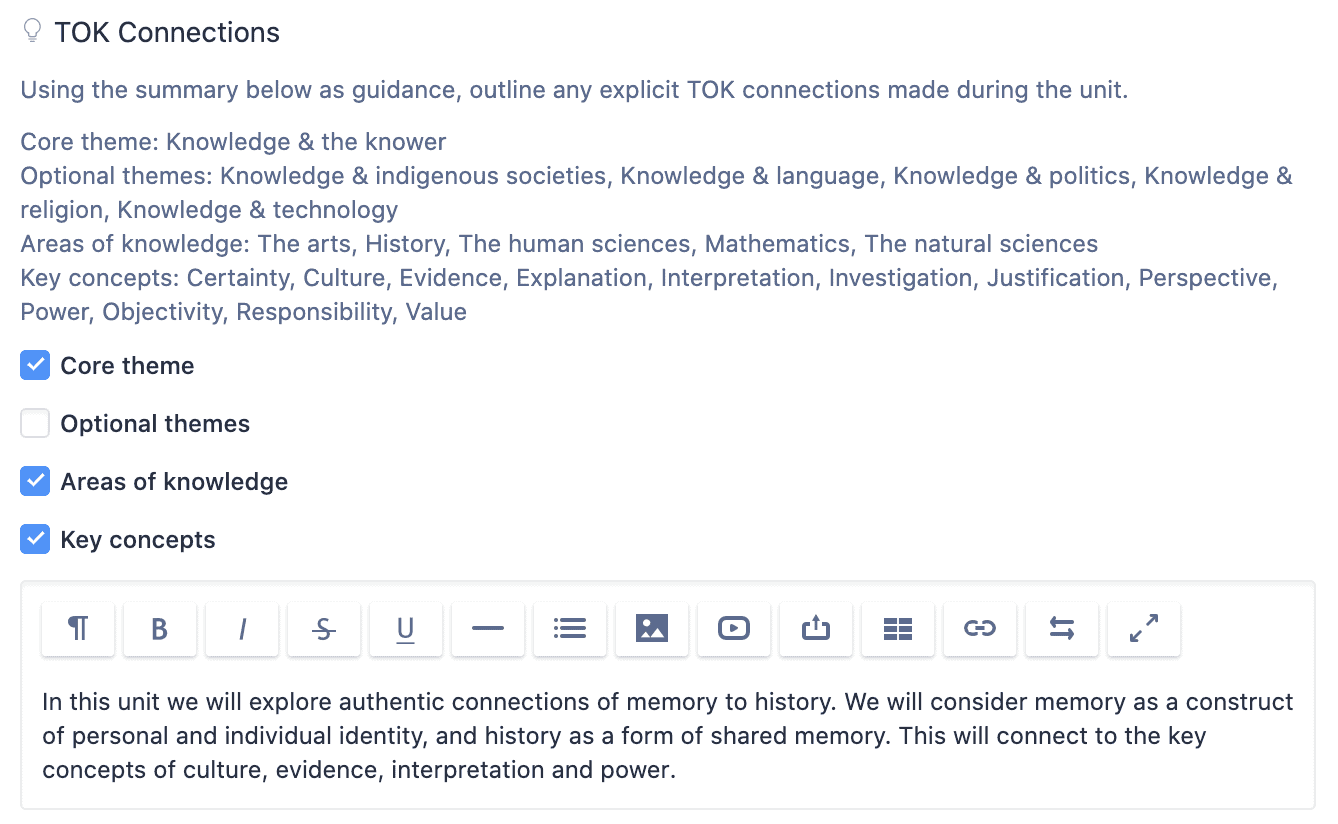The height and width of the screenshot is (824, 1338).
Task: Apply italic formatting
Action: pos(242,628)
